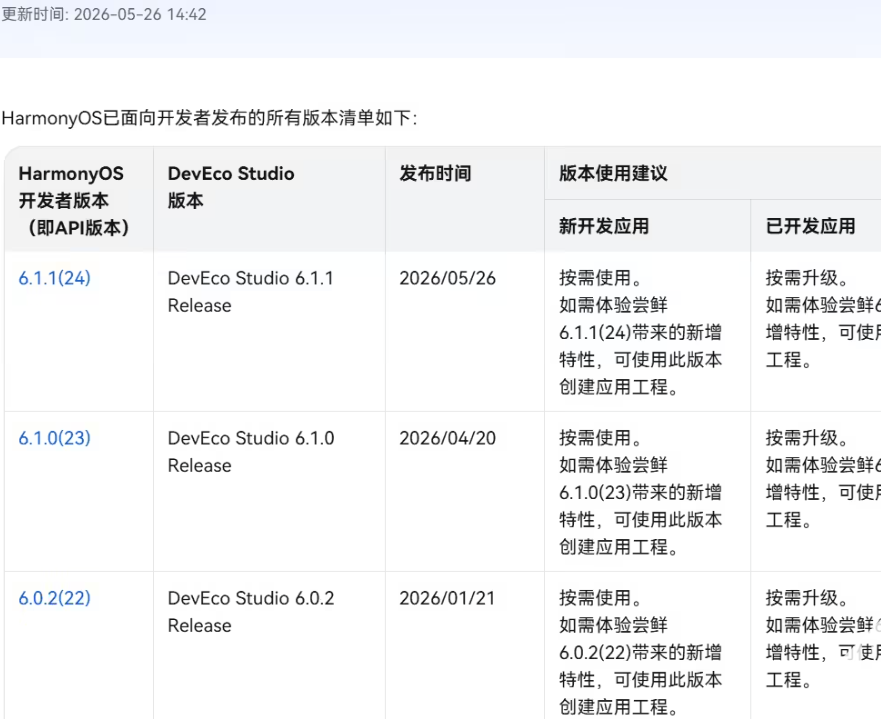Click 按需升级 in the 6.1.1(24) row
Screen dimensions: 881x719
tap(807, 278)
